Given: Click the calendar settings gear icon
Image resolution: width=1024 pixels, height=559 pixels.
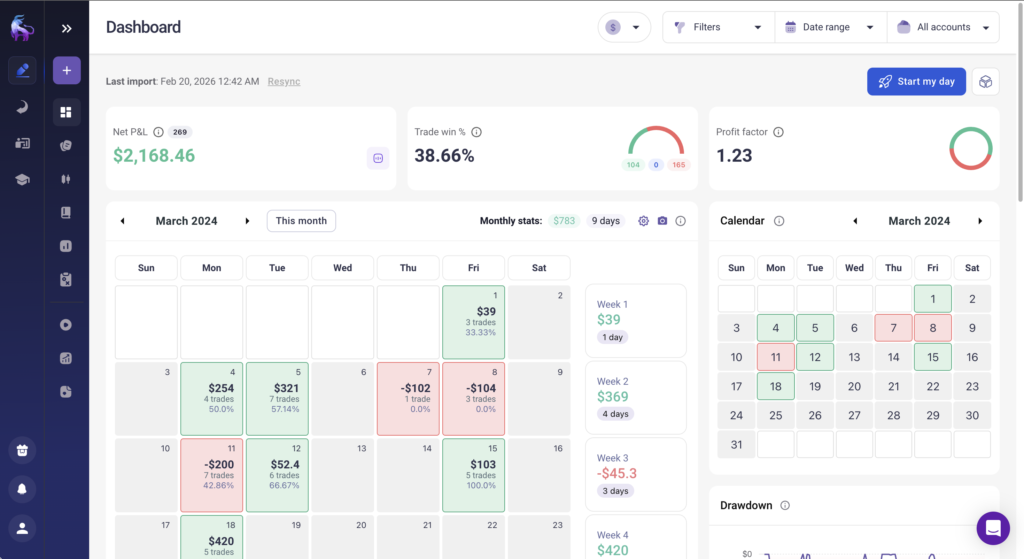Looking at the screenshot, I should [x=643, y=221].
